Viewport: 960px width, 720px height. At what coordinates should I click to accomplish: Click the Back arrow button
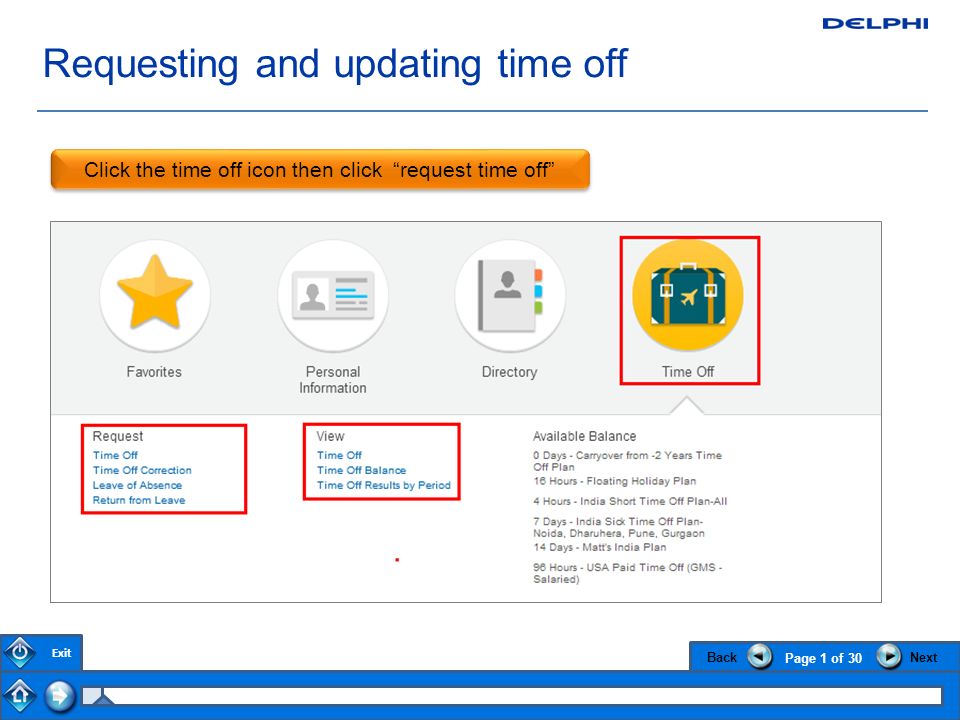point(760,657)
